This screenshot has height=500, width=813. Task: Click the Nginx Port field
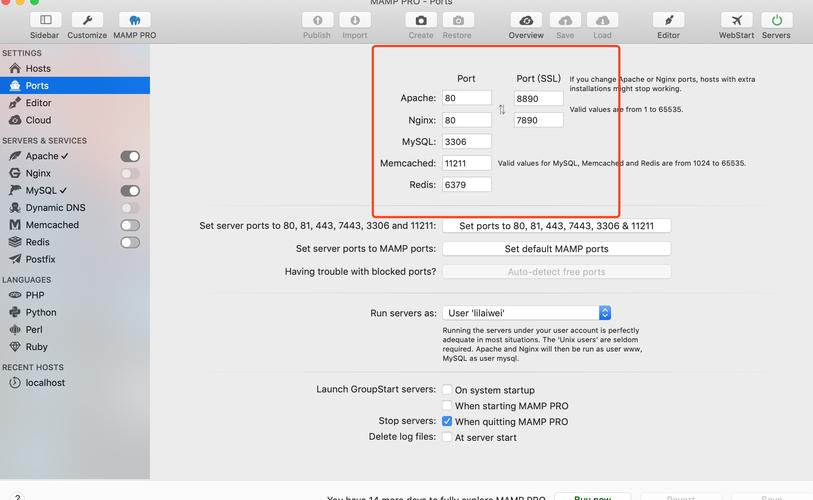point(467,120)
